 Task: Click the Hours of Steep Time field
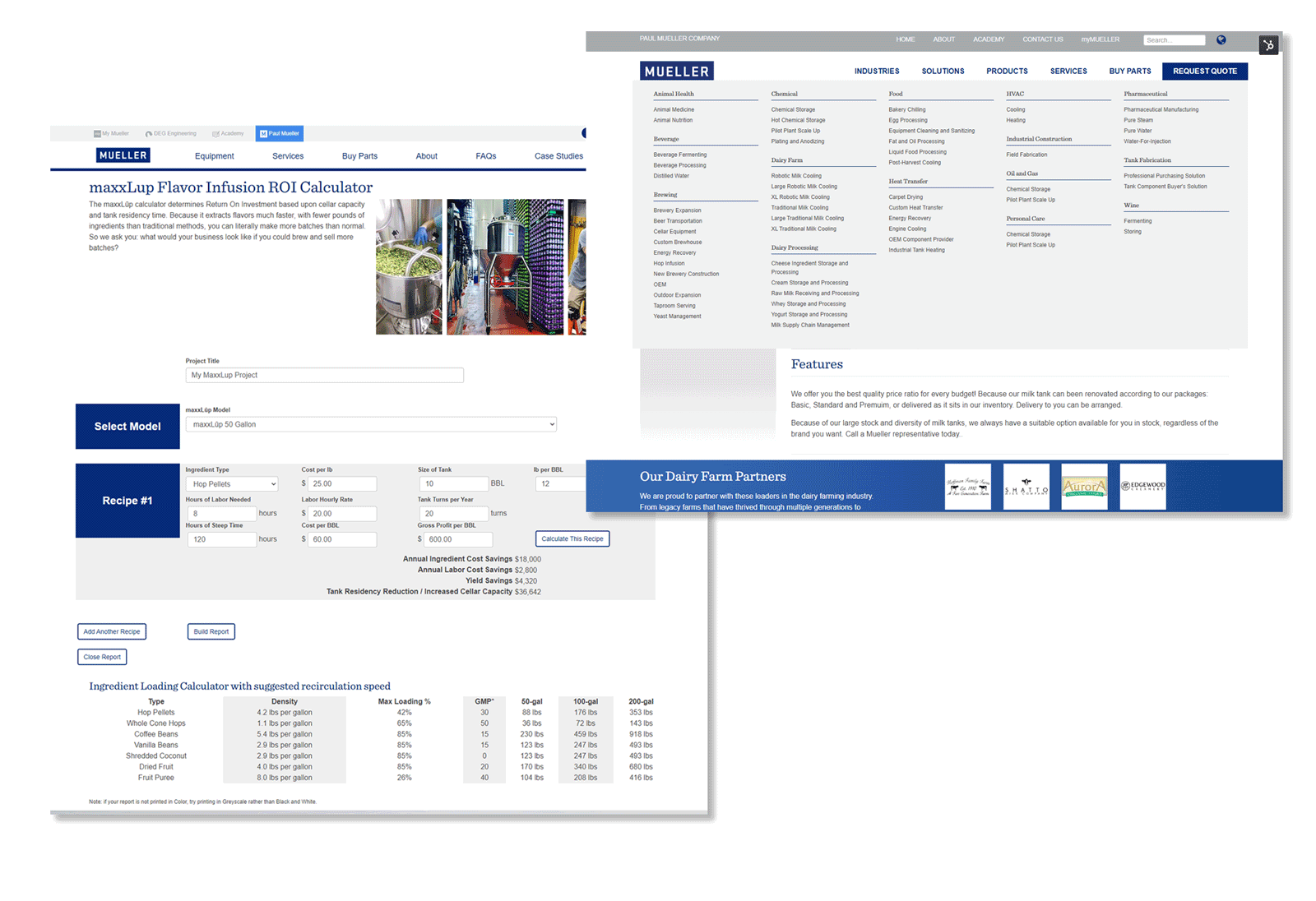click(222, 539)
